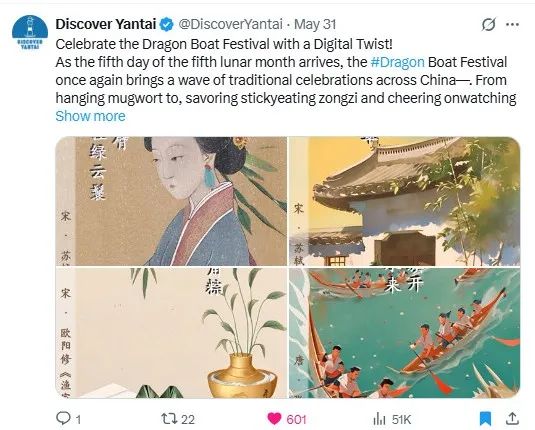Click the 601 likes count
The height and width of the screenshot is (430, 535).
pyautogui.click(x=296, y=419)
